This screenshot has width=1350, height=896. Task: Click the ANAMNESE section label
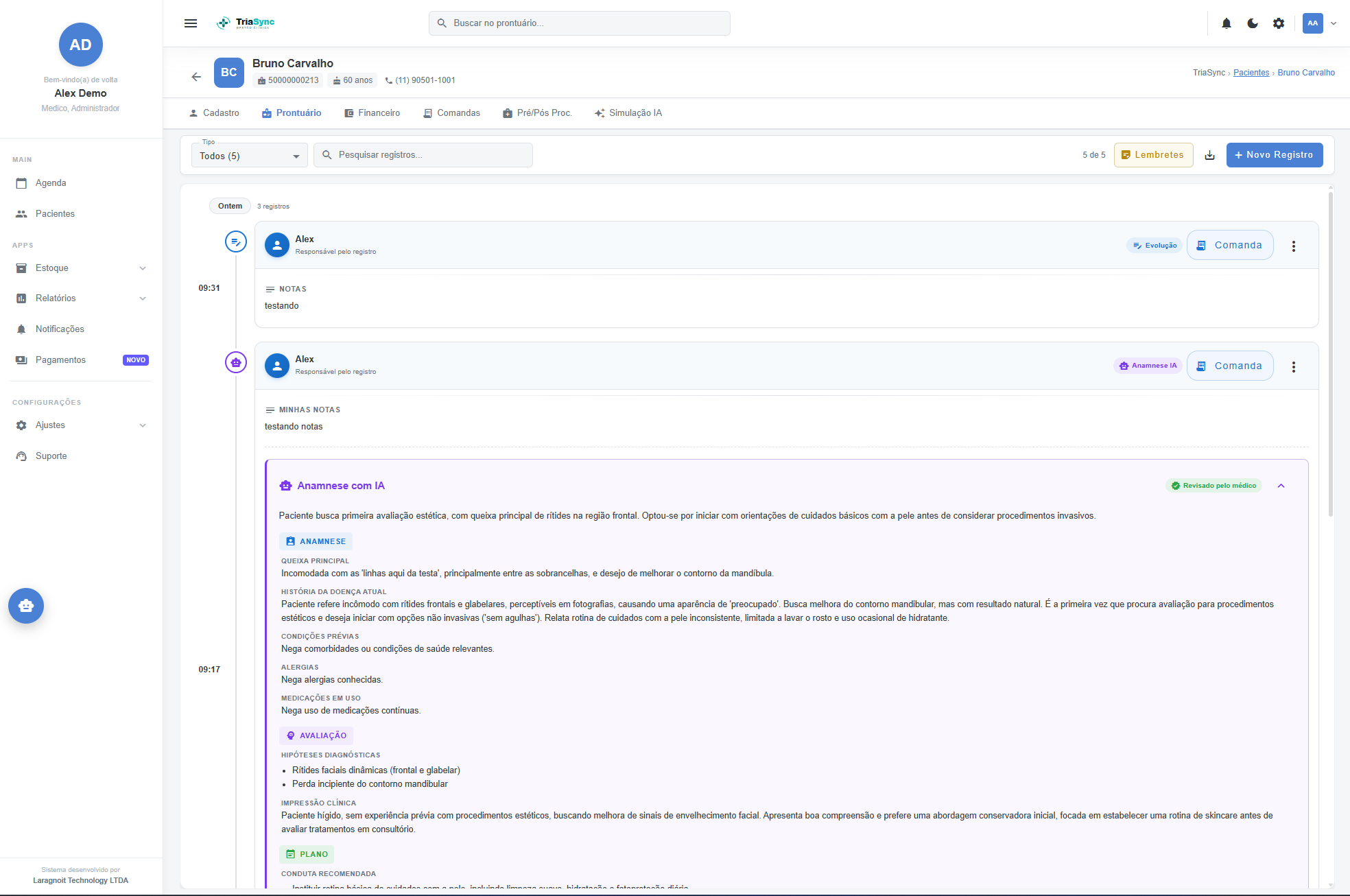pos(316,541)
